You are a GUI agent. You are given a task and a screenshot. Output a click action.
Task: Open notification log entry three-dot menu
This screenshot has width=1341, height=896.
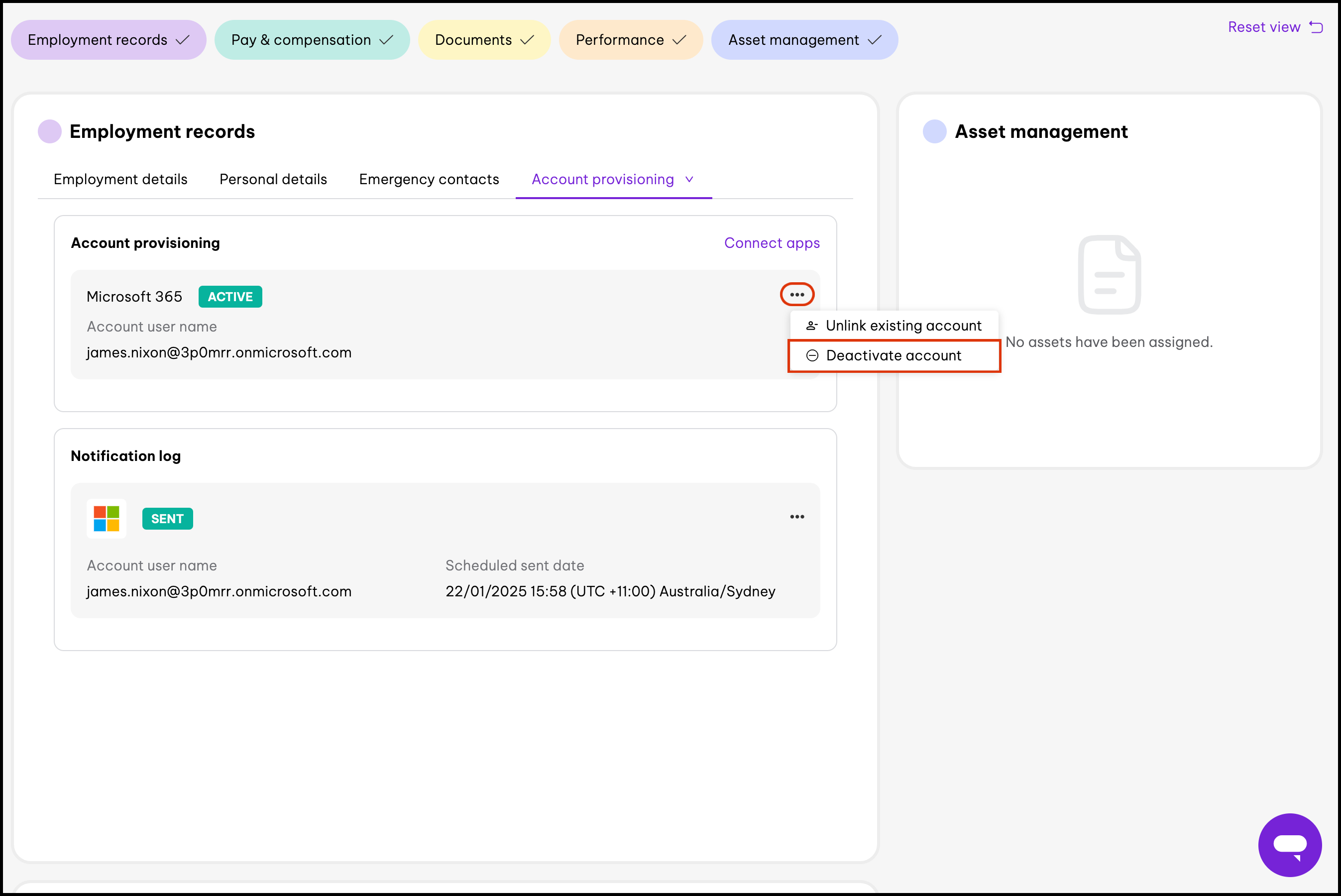796,517
